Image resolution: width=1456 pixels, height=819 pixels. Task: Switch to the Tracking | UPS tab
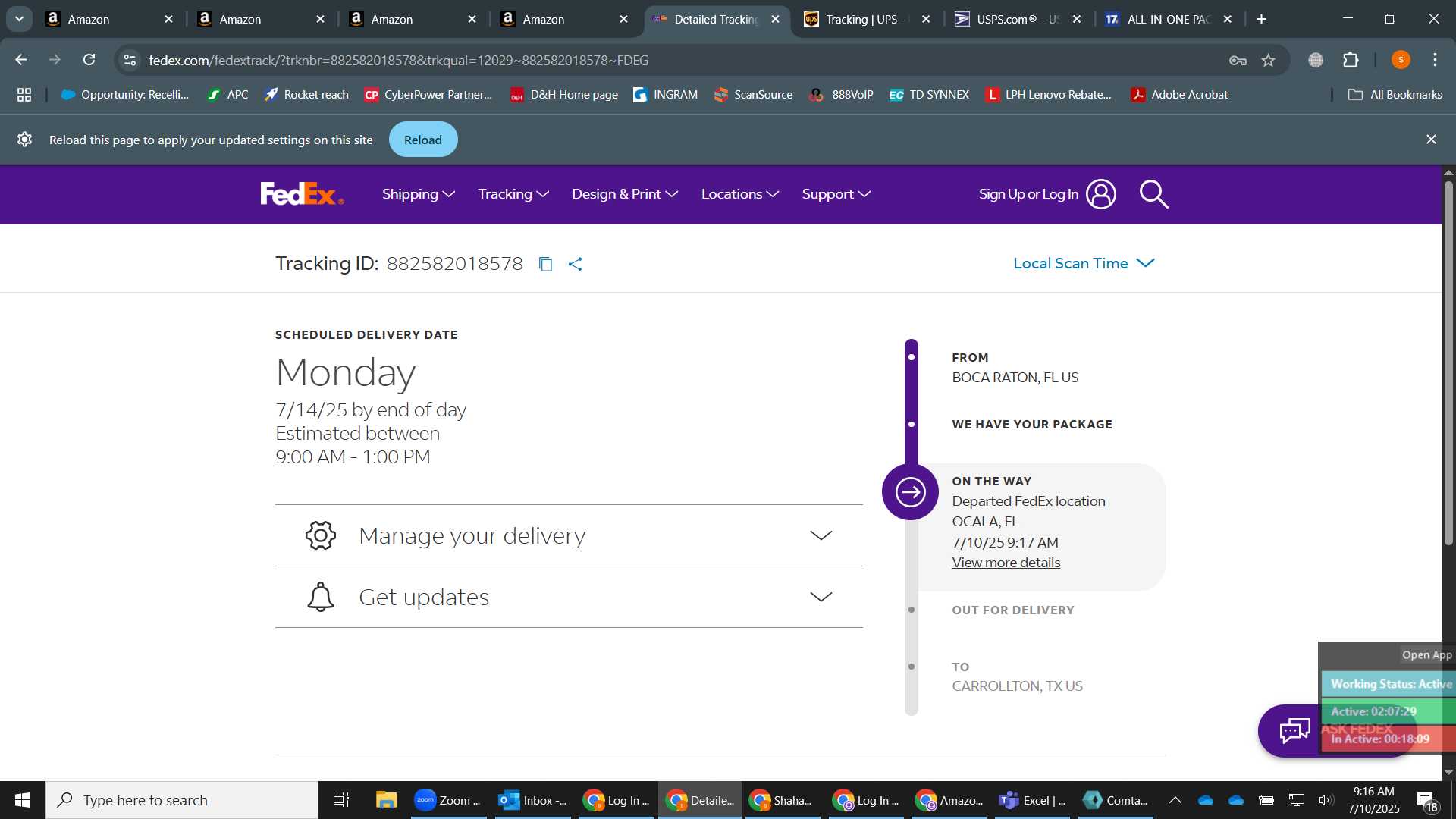867,19
